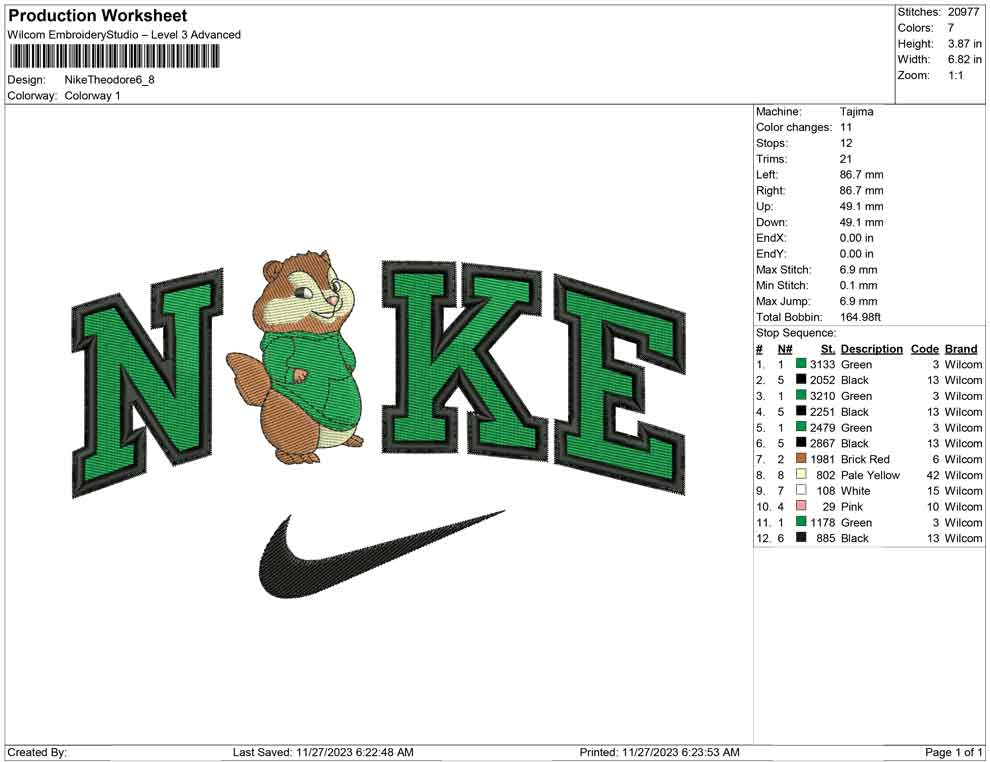This screenshot has width=990, height=762.
Task: Click the Min Stitch value '0.1 mm'
Action: pos(859,285)
